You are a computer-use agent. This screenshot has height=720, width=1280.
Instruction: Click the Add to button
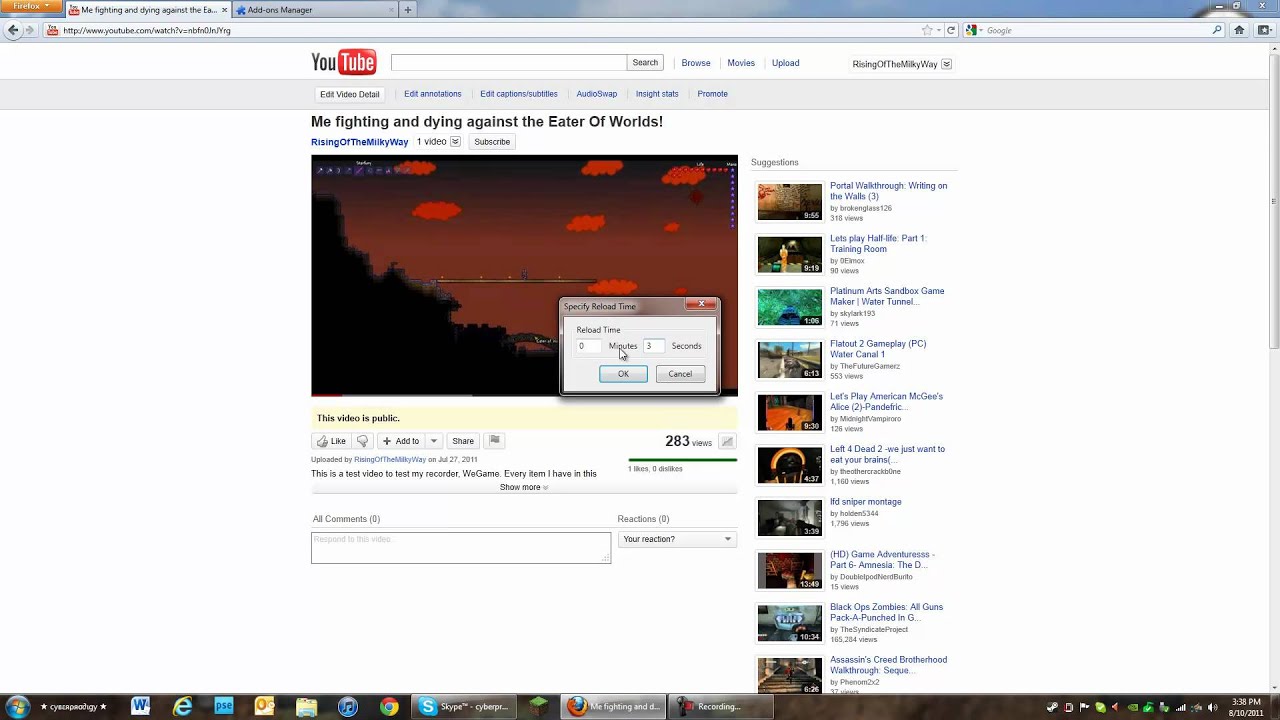(x=402, y=441)
